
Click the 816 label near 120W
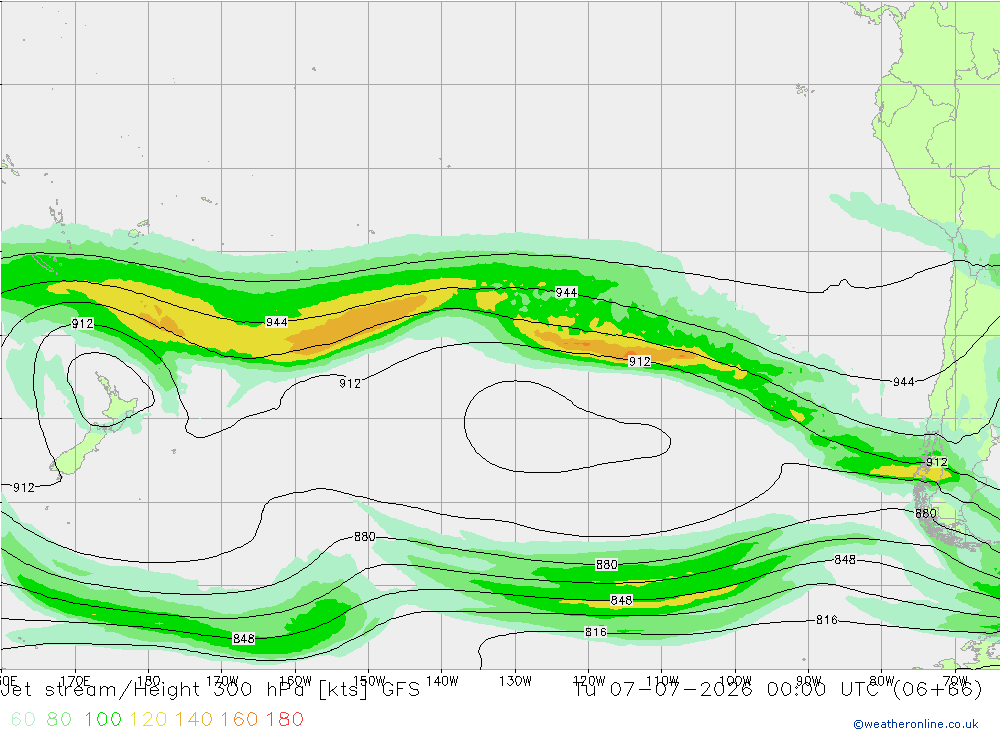click(x=596, y=632)
